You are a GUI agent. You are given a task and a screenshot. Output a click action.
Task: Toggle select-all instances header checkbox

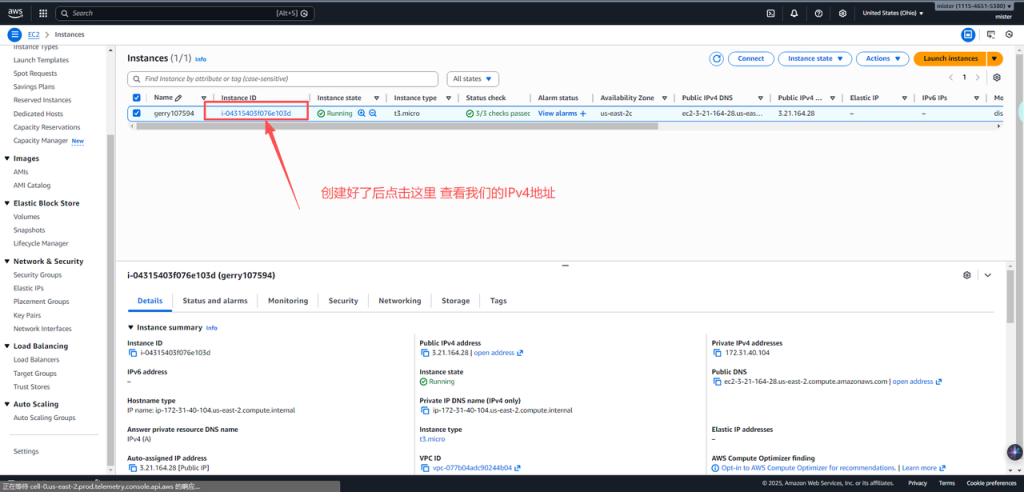click(136, 97)
